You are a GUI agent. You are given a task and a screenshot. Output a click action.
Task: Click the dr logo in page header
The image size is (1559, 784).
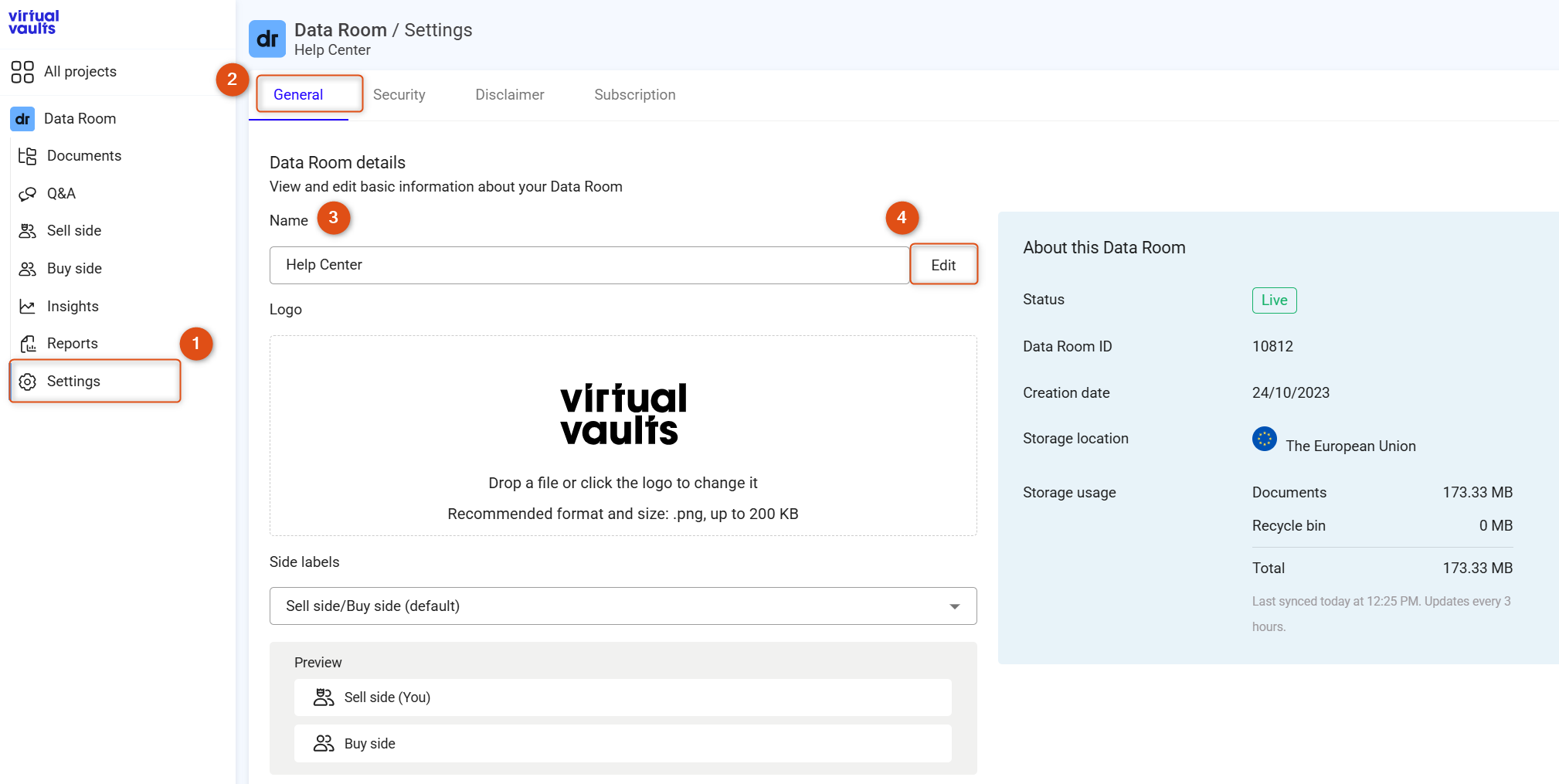267,39
